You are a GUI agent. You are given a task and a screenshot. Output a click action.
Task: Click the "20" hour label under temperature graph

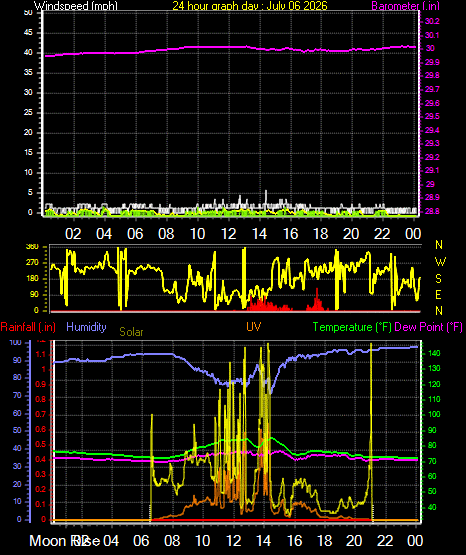354,541
